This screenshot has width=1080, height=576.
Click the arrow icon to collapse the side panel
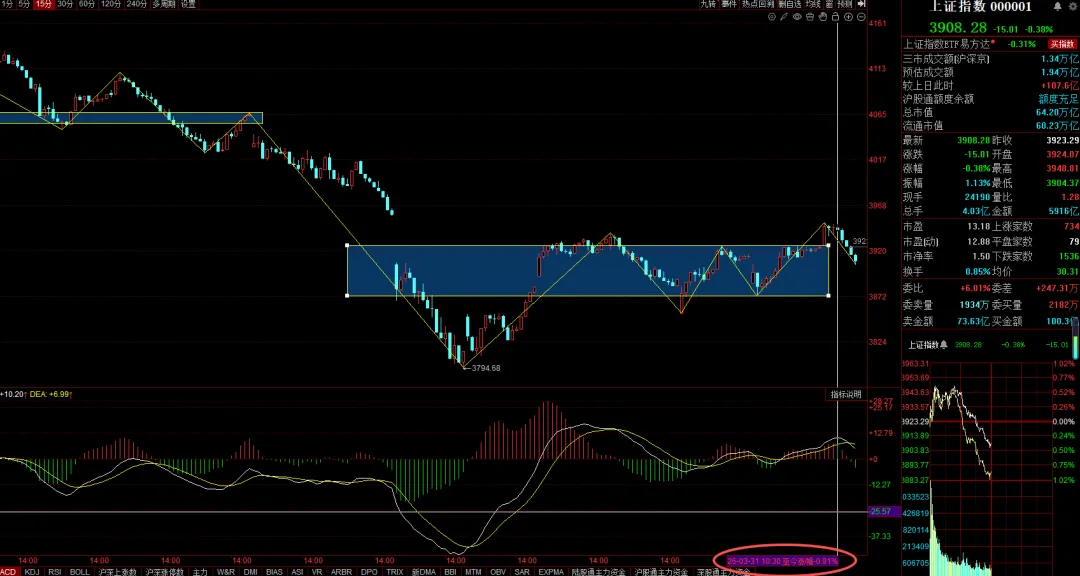[x=861, y=4]
